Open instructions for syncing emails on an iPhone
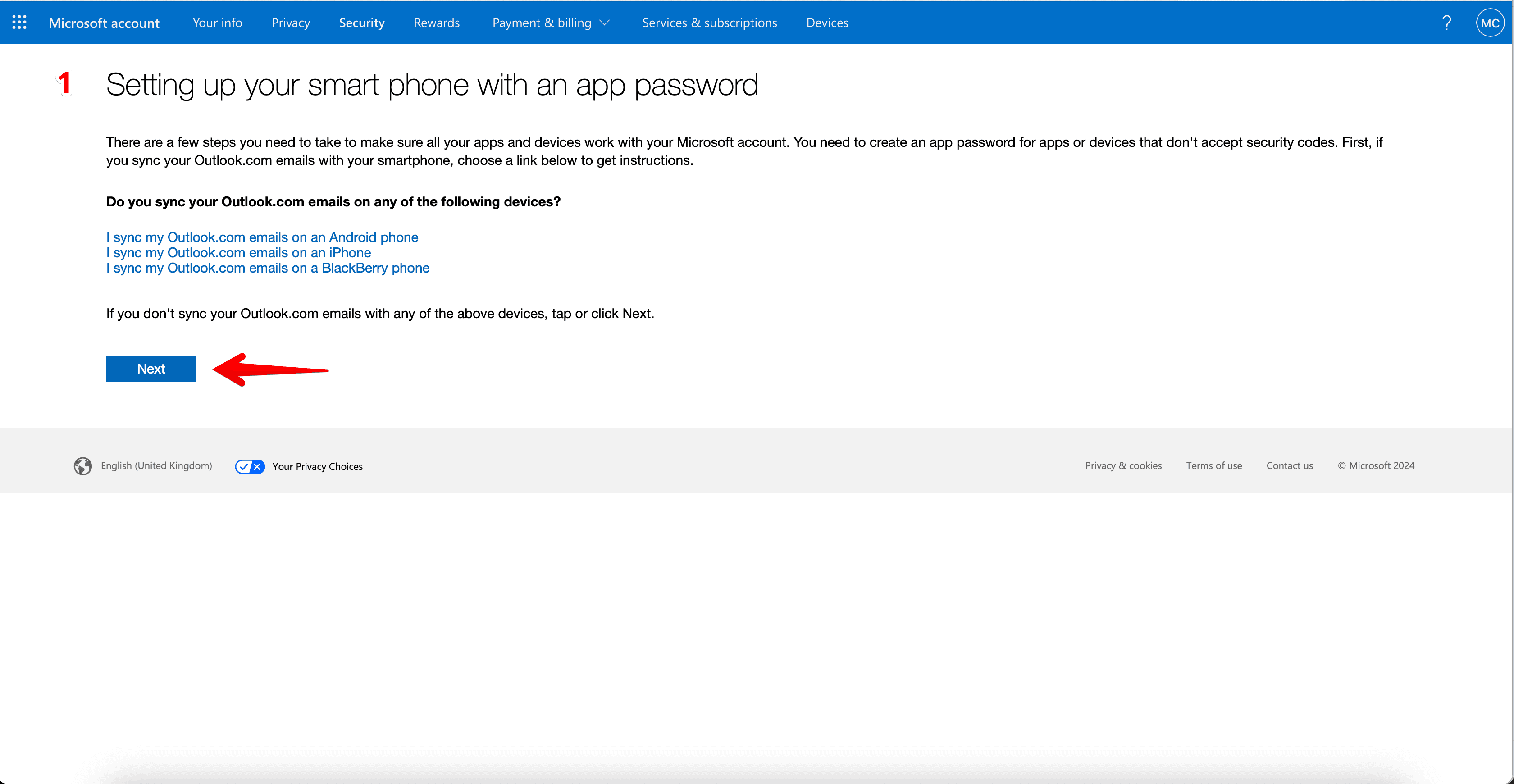 (238, 253)
